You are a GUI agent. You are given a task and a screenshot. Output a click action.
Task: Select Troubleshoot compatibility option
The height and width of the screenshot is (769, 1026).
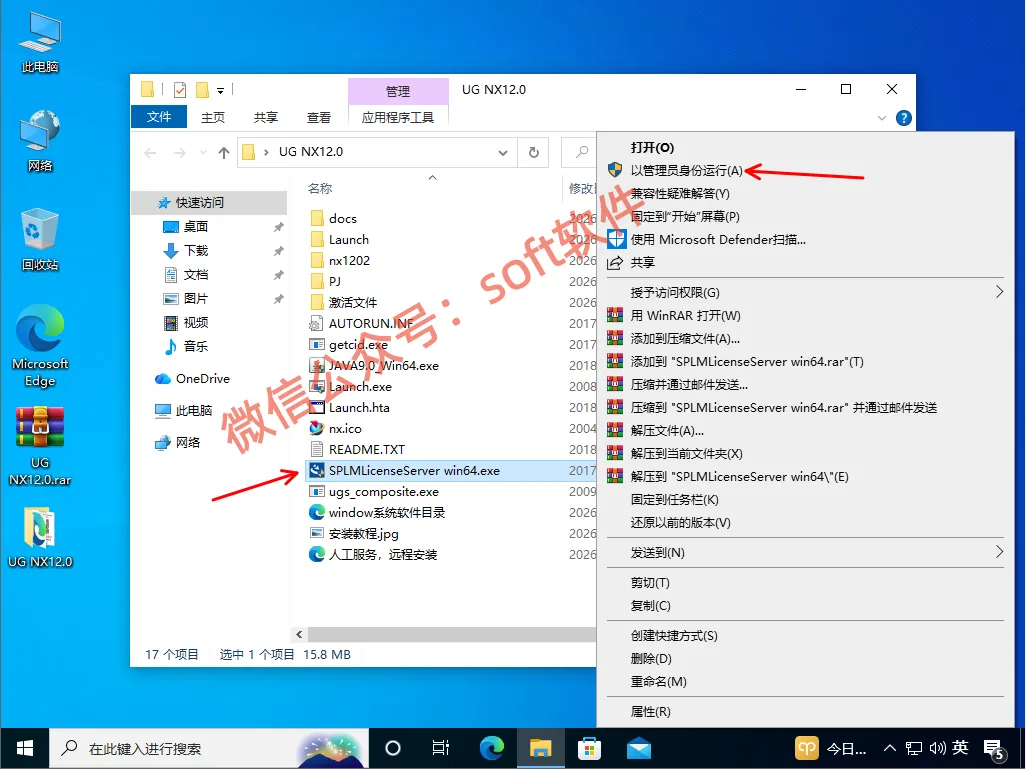(805, 194)
